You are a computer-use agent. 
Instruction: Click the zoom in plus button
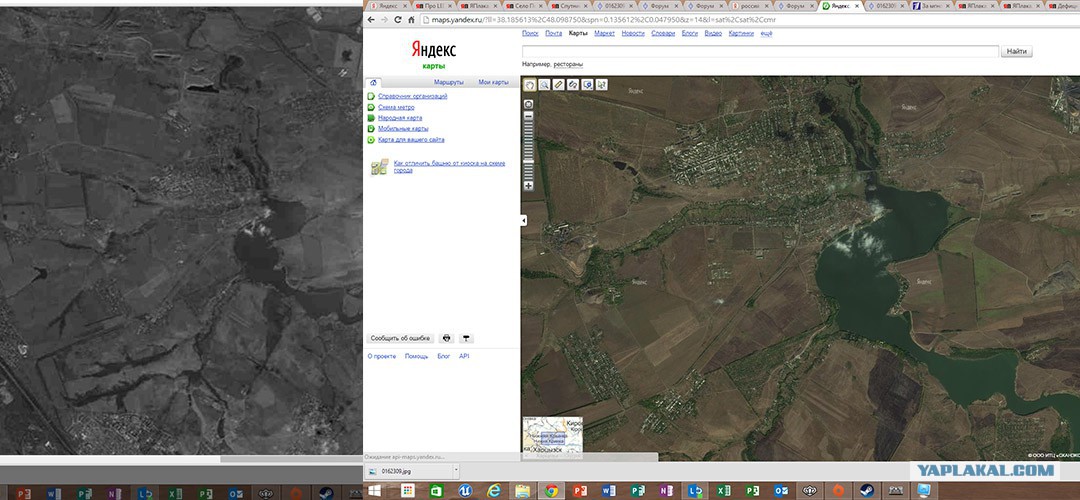coord(528,186)
